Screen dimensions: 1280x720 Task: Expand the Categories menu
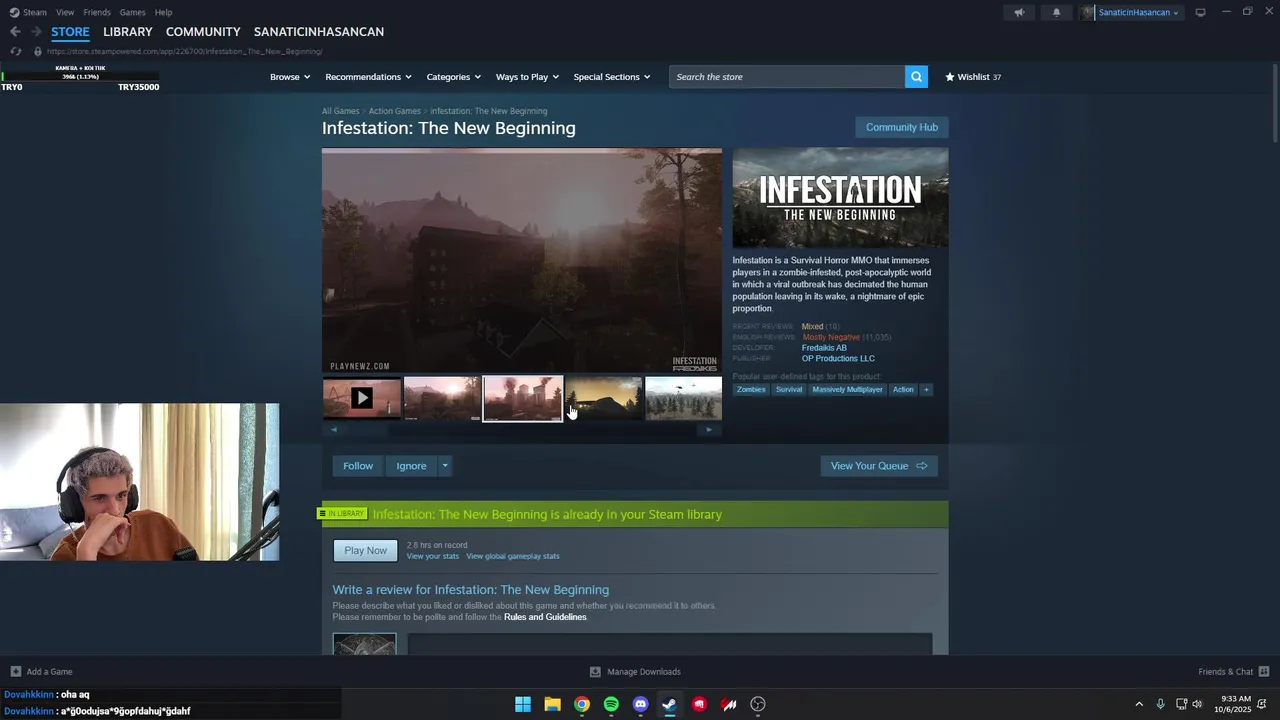(x=453, y=77)
